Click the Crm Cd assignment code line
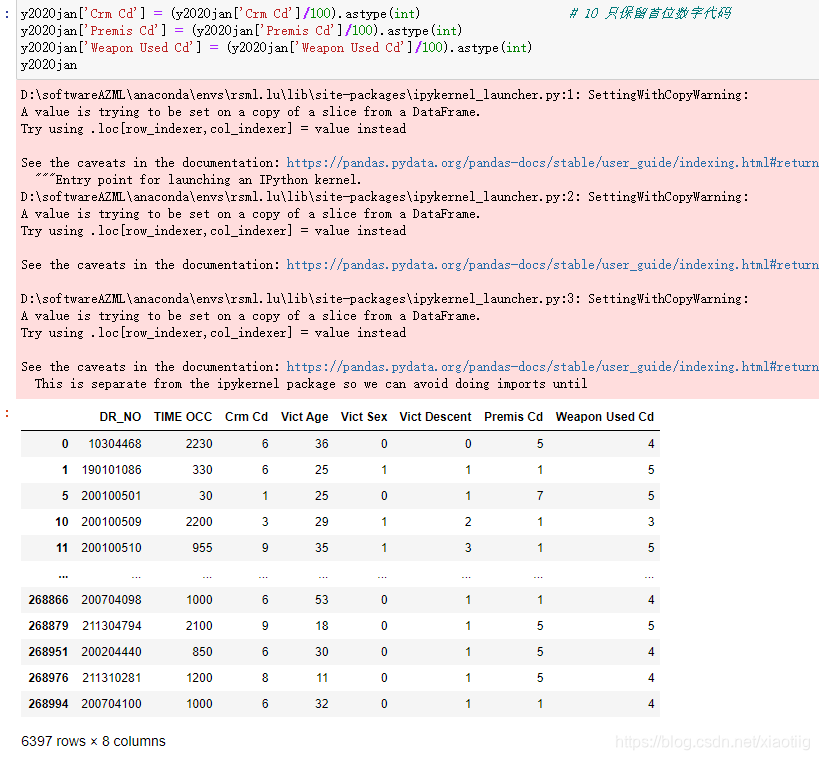Screen dimensions: 819x760 coord(220,14)
